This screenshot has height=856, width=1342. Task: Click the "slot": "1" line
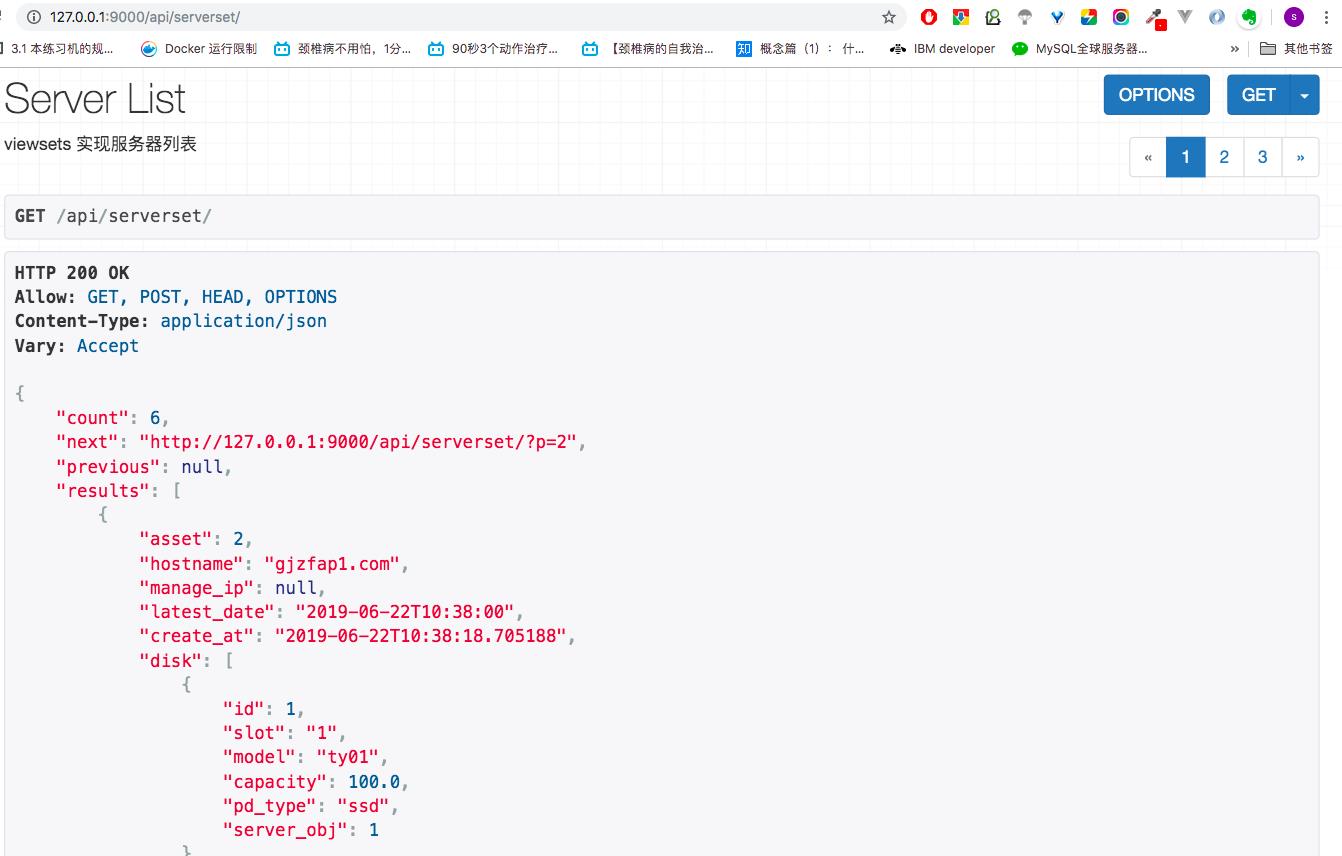[x=284, y=733]
